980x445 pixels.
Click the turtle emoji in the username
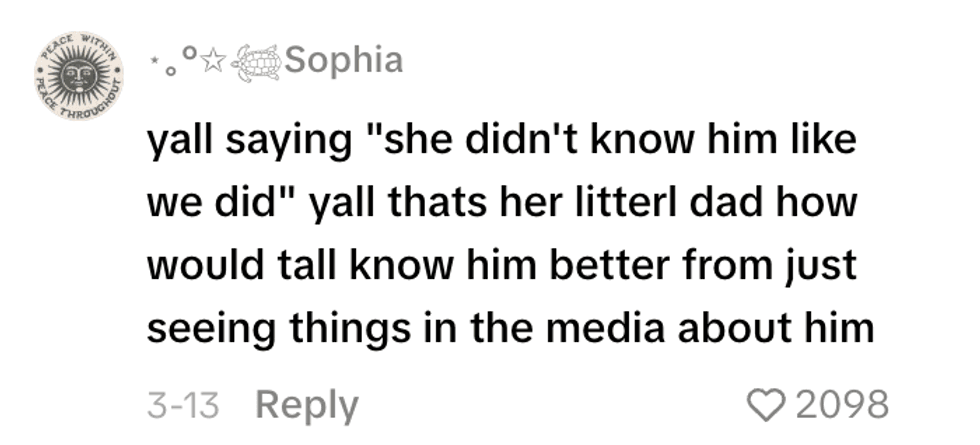pos(257,62)
